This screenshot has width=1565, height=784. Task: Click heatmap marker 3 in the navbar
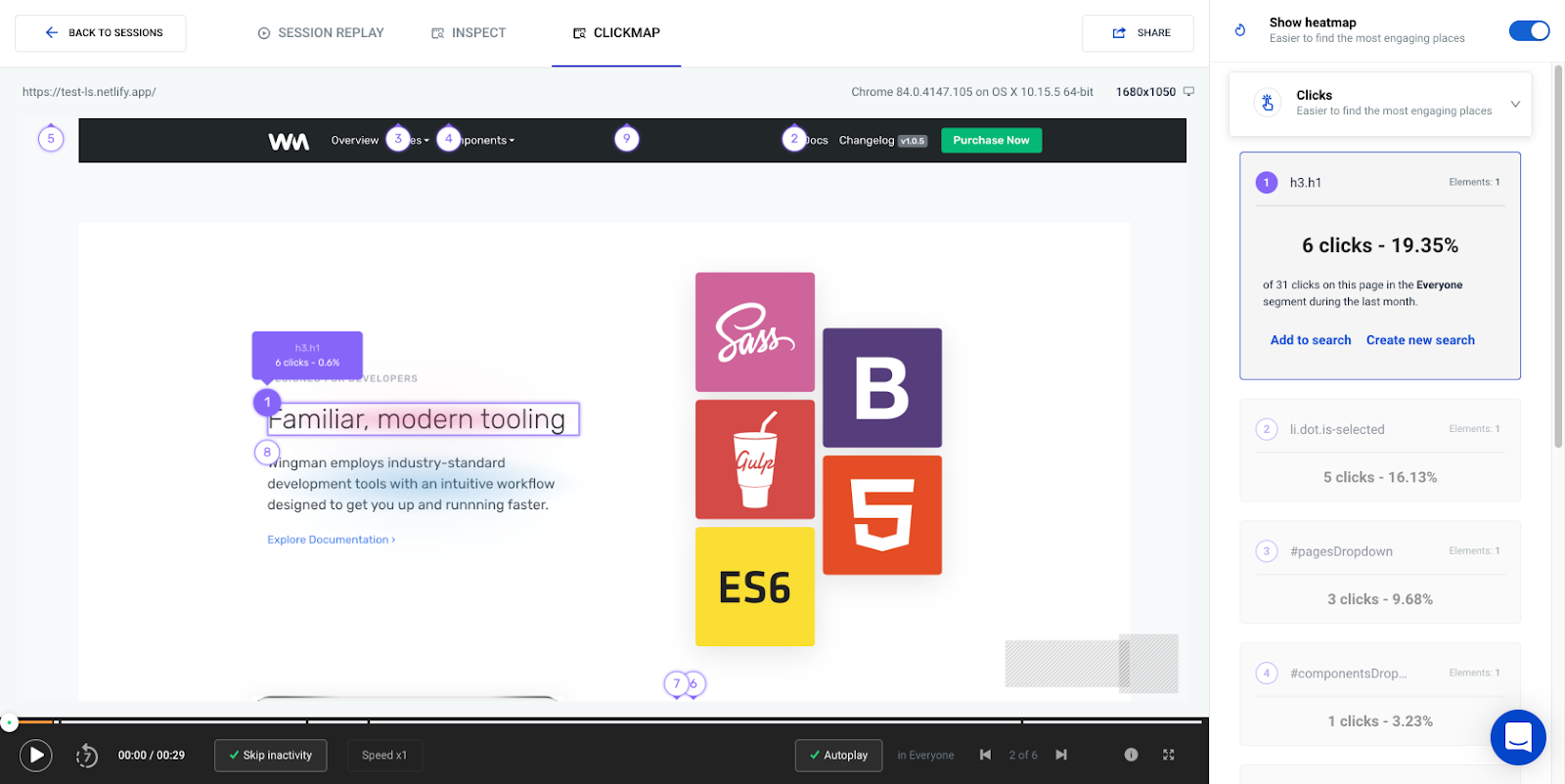click(398, 139)
